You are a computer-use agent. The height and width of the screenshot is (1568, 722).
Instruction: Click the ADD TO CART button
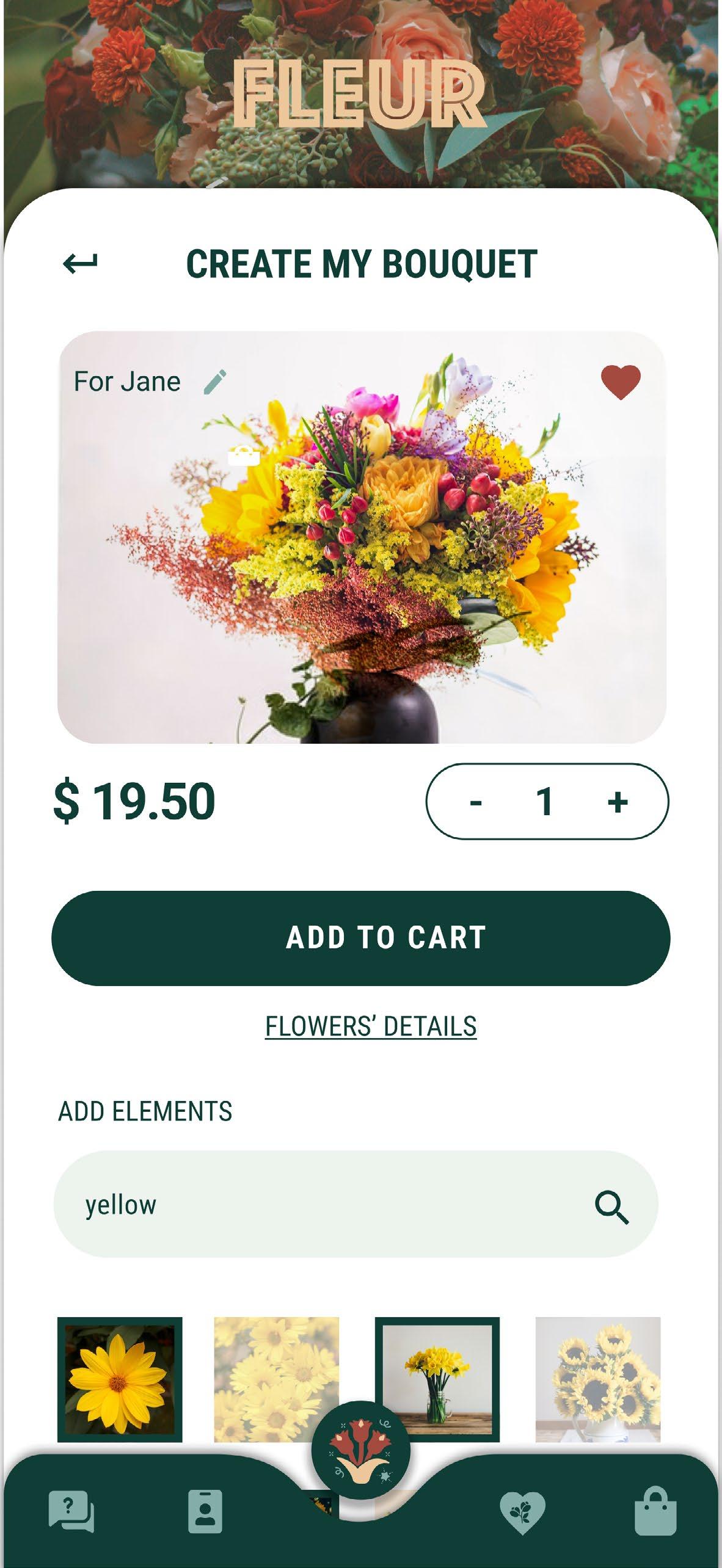(361, 938)
